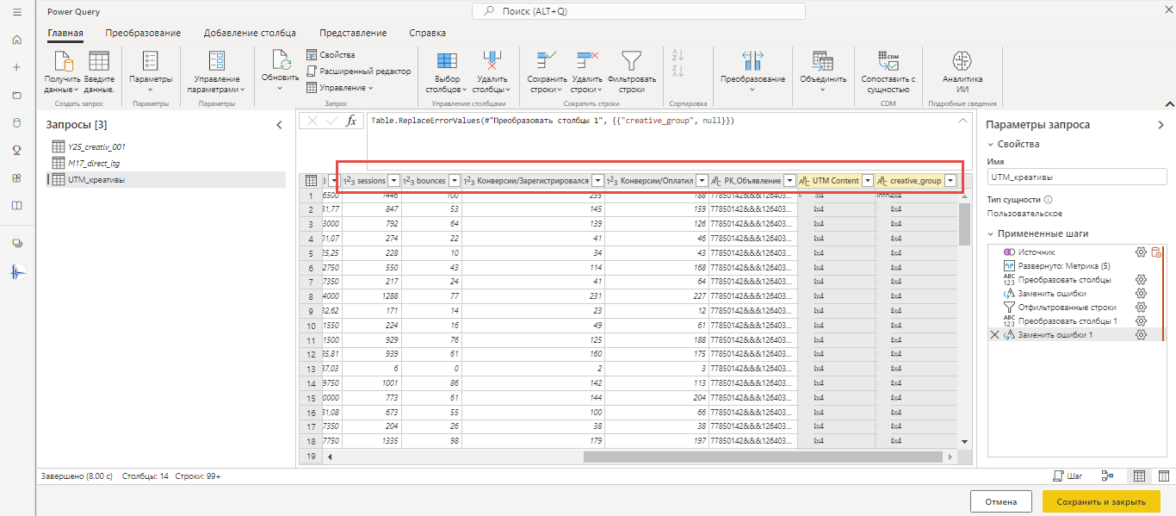Click sort ascending icon in ribbon
This screenshot has height=516, width=1176.
coord(677,54)
